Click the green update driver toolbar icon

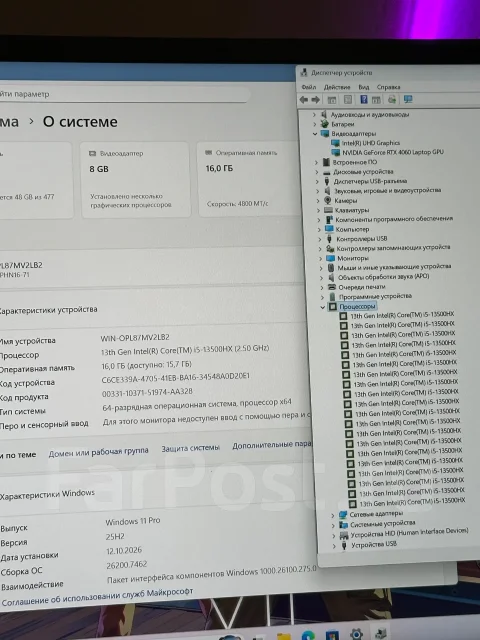point(392,99)
